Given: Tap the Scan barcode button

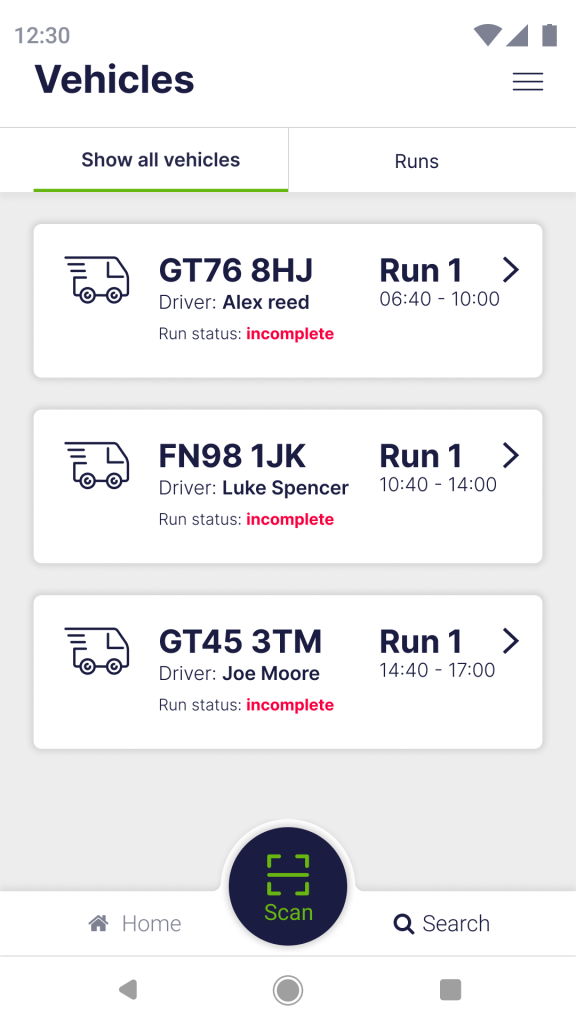Looking at the screenshot, I should click(x=288, y=886).
